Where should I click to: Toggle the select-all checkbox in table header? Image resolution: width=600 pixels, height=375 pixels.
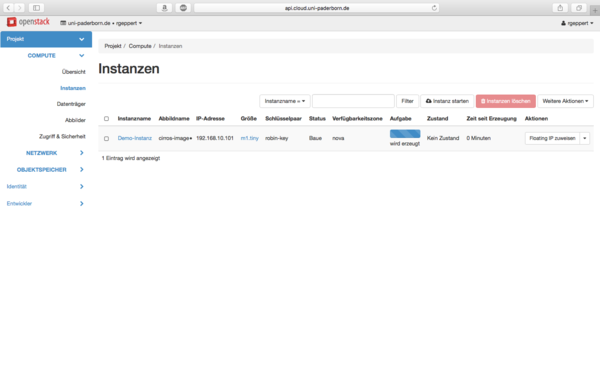tap(106, 119)
